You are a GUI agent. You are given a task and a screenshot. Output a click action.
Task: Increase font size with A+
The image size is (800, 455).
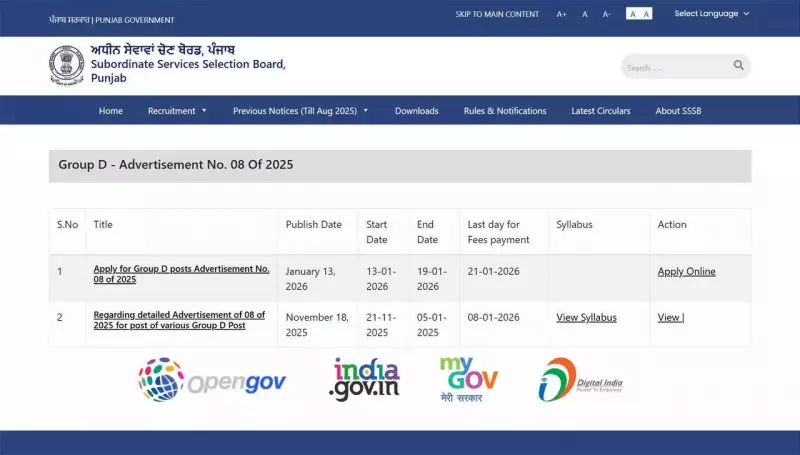561,14
